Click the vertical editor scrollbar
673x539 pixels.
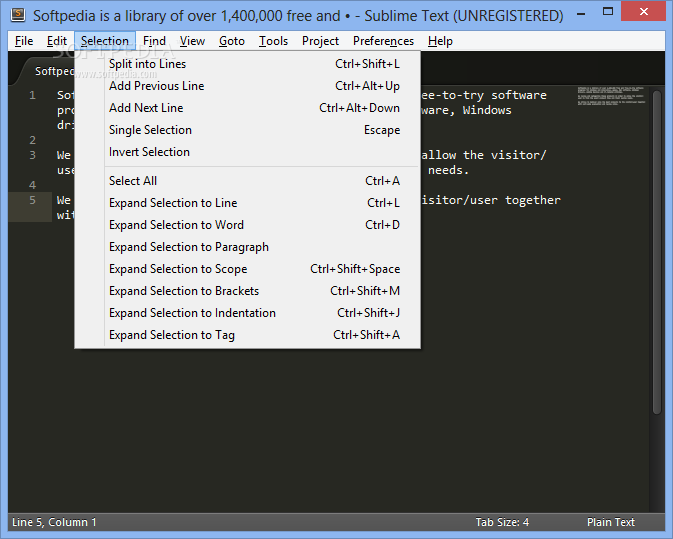tap(657, 252)
